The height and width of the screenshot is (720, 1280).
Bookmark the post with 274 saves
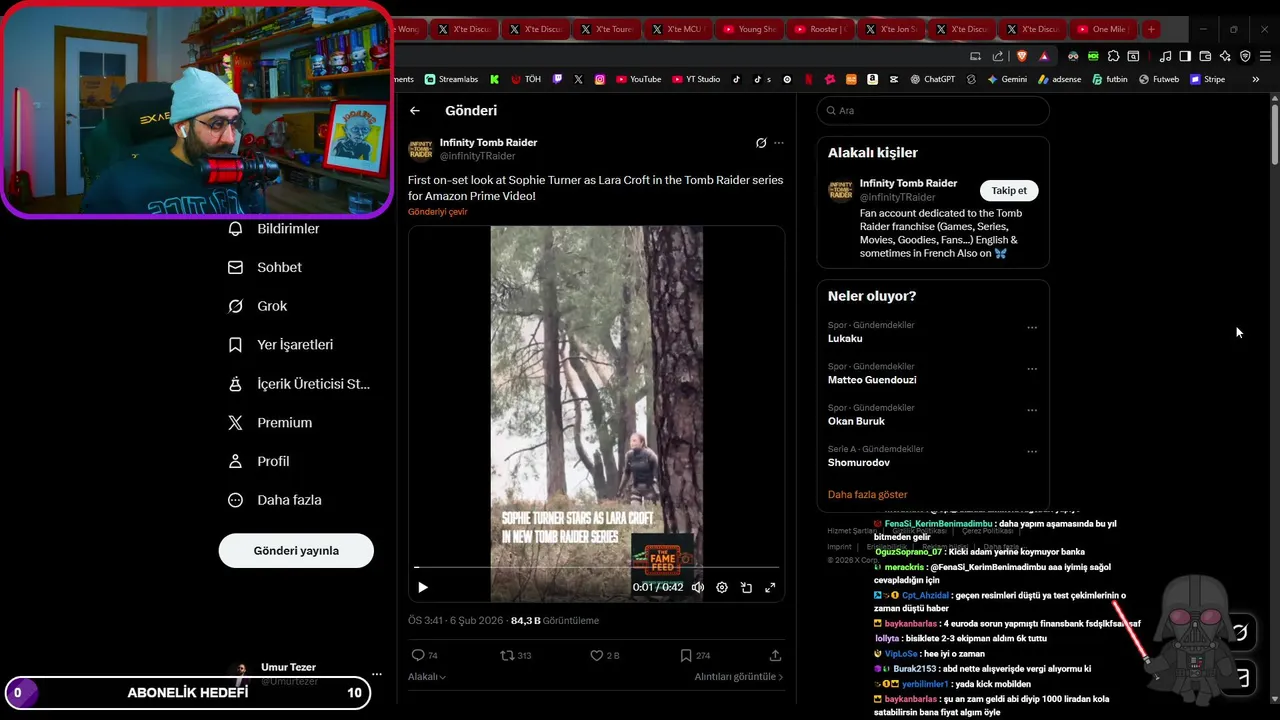pos(686,655)
